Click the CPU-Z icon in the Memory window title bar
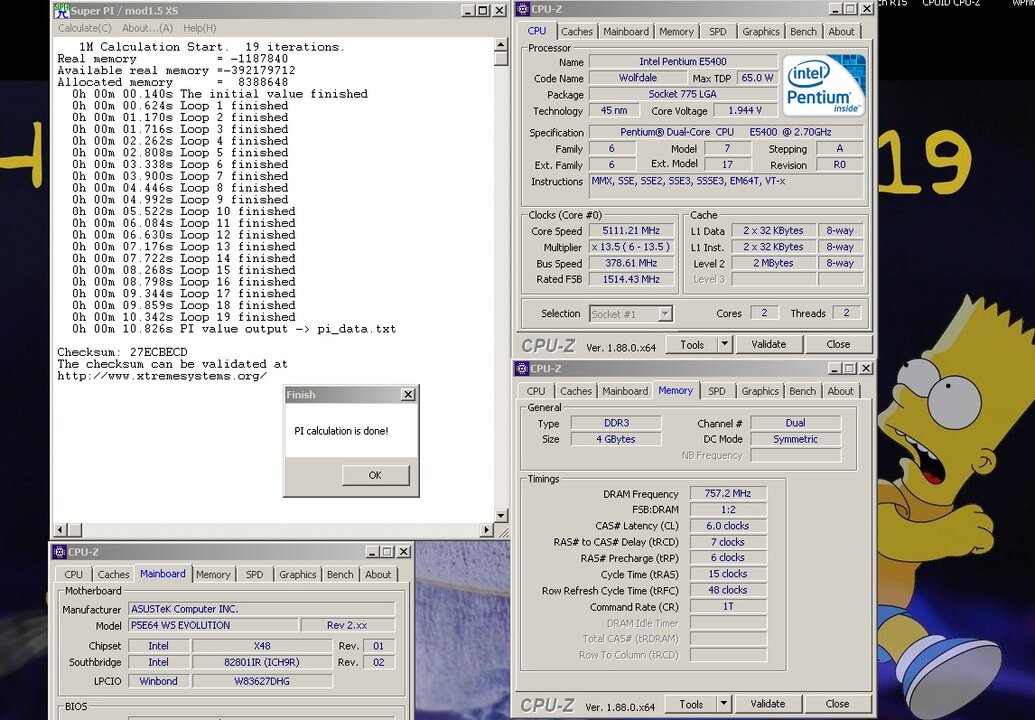Image resolution: width=1035 pixels, height=720 pixels. pyautogui.click(x=522, y=368)
